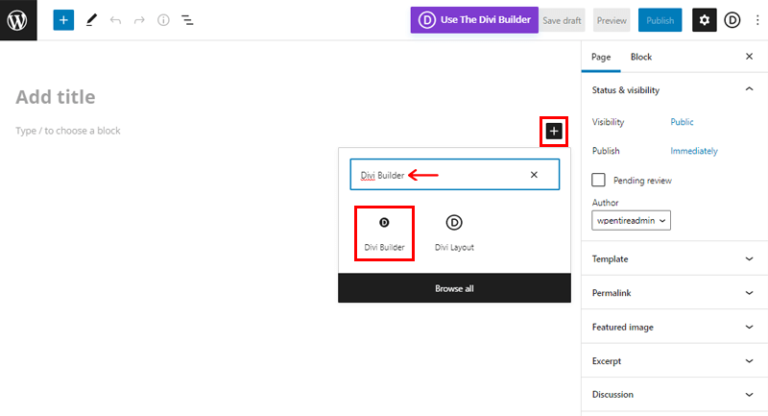Click Save draft
768x416 pixels.
pos(562,21)
